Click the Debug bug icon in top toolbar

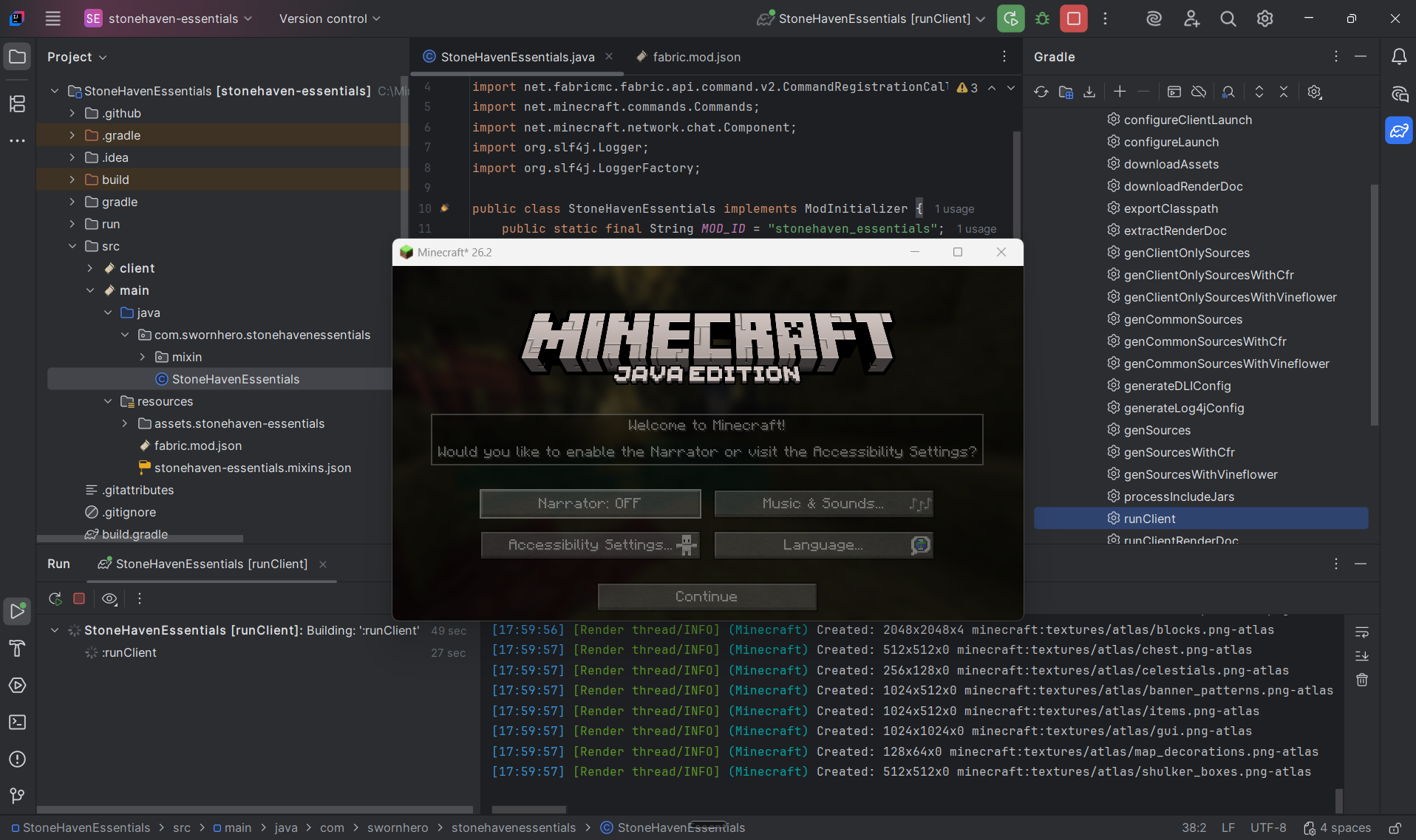coord(1042,18)
